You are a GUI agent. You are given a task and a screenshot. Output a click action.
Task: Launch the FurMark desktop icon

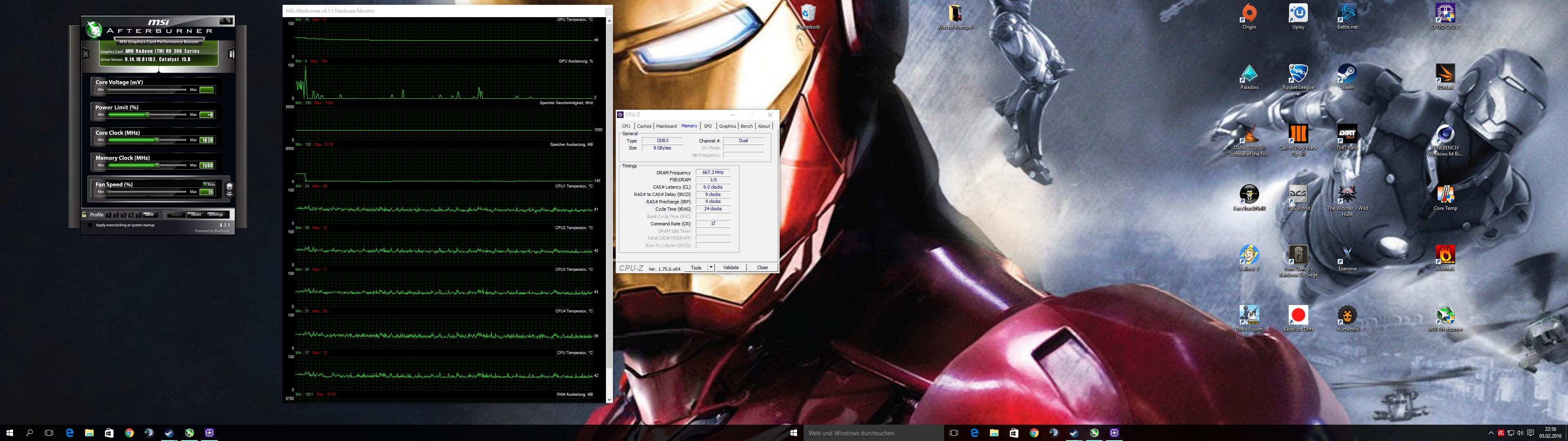(1445, 255)
